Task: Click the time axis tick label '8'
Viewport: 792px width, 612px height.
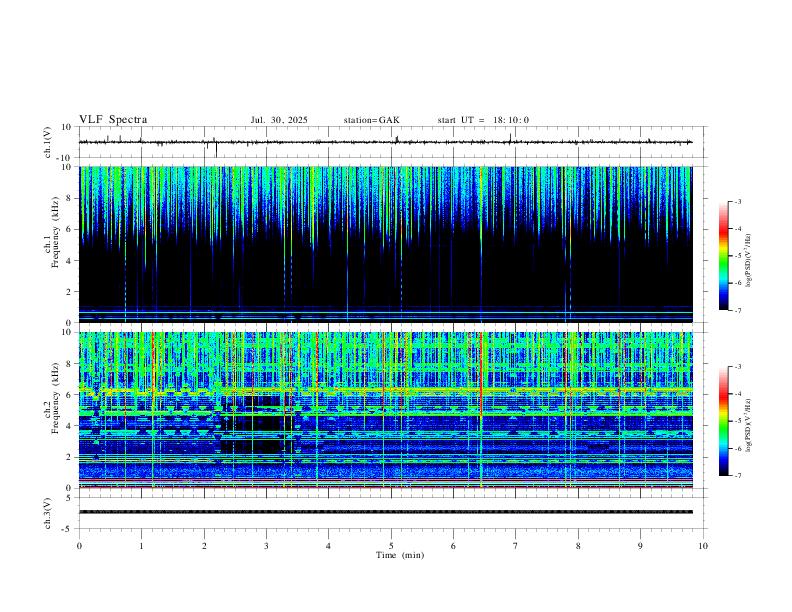Action: point(578,546)
